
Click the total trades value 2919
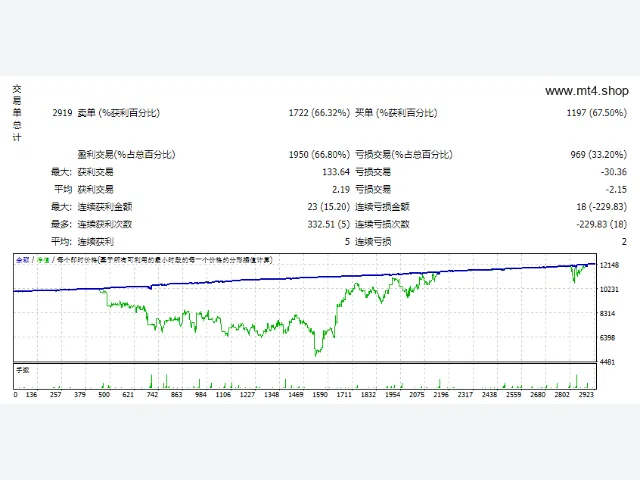[x=62, y=113]
